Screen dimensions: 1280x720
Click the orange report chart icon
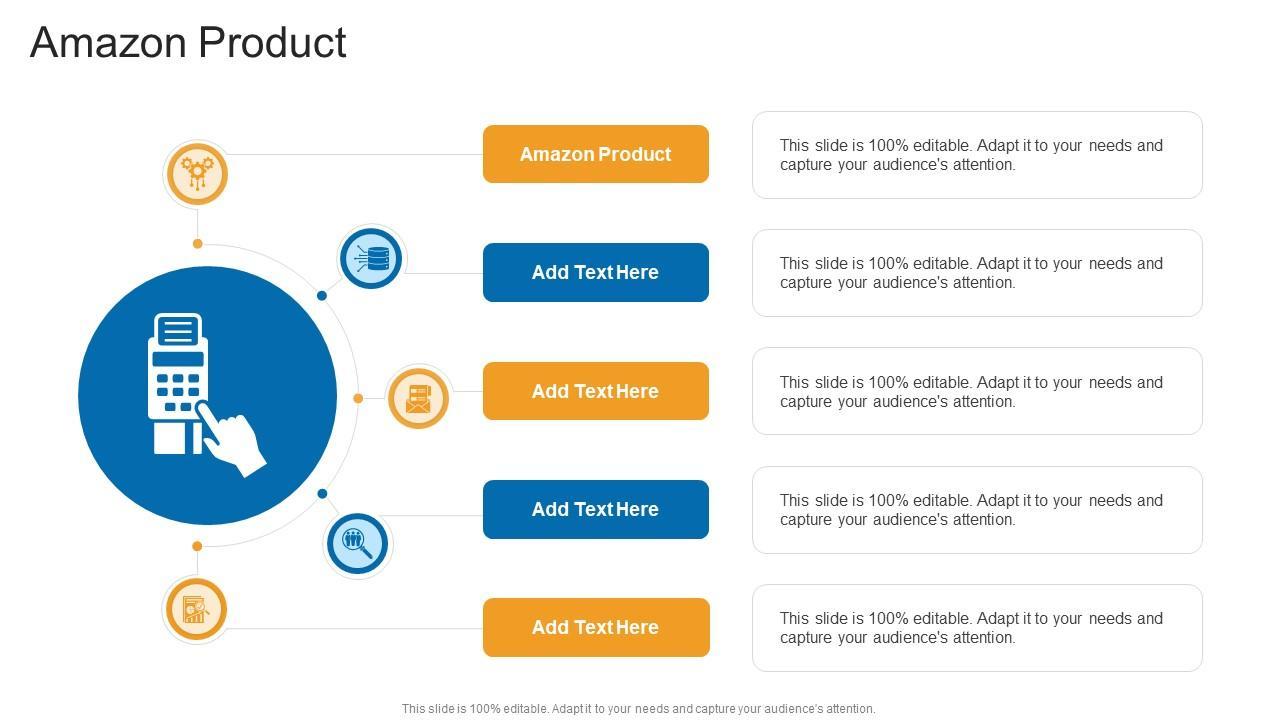(x=195, y=609)
